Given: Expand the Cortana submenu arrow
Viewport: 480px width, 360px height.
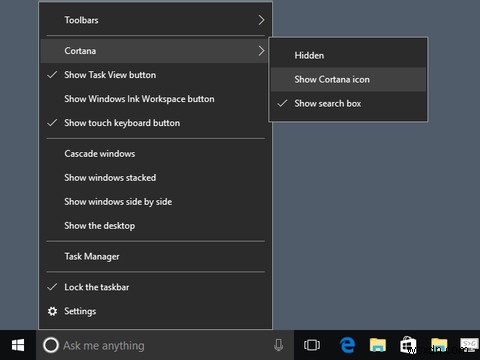Looking at the screenshot, I should 261,51.
